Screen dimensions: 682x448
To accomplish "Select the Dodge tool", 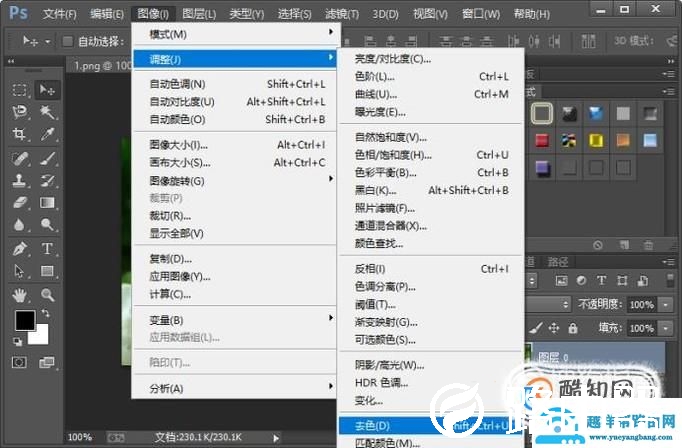I will (x=47, y=225).
